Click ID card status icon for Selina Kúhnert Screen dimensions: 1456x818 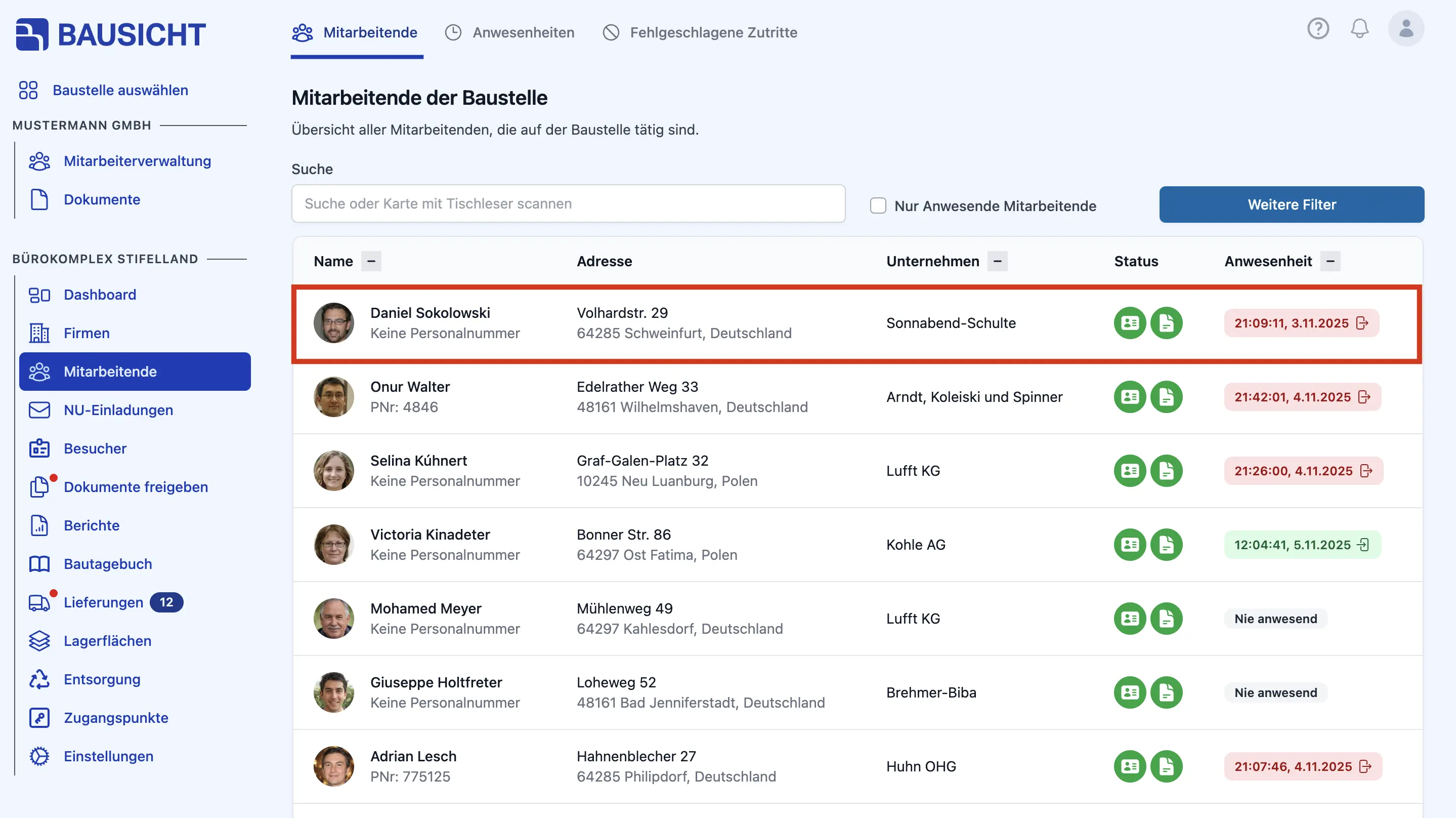coord(1129,471)
